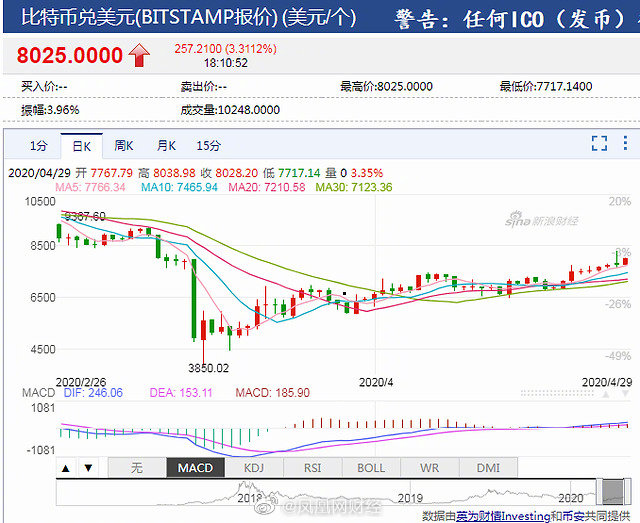Click the current price 8025.0000
Screen dimensions: 640x523
(69, 55)
